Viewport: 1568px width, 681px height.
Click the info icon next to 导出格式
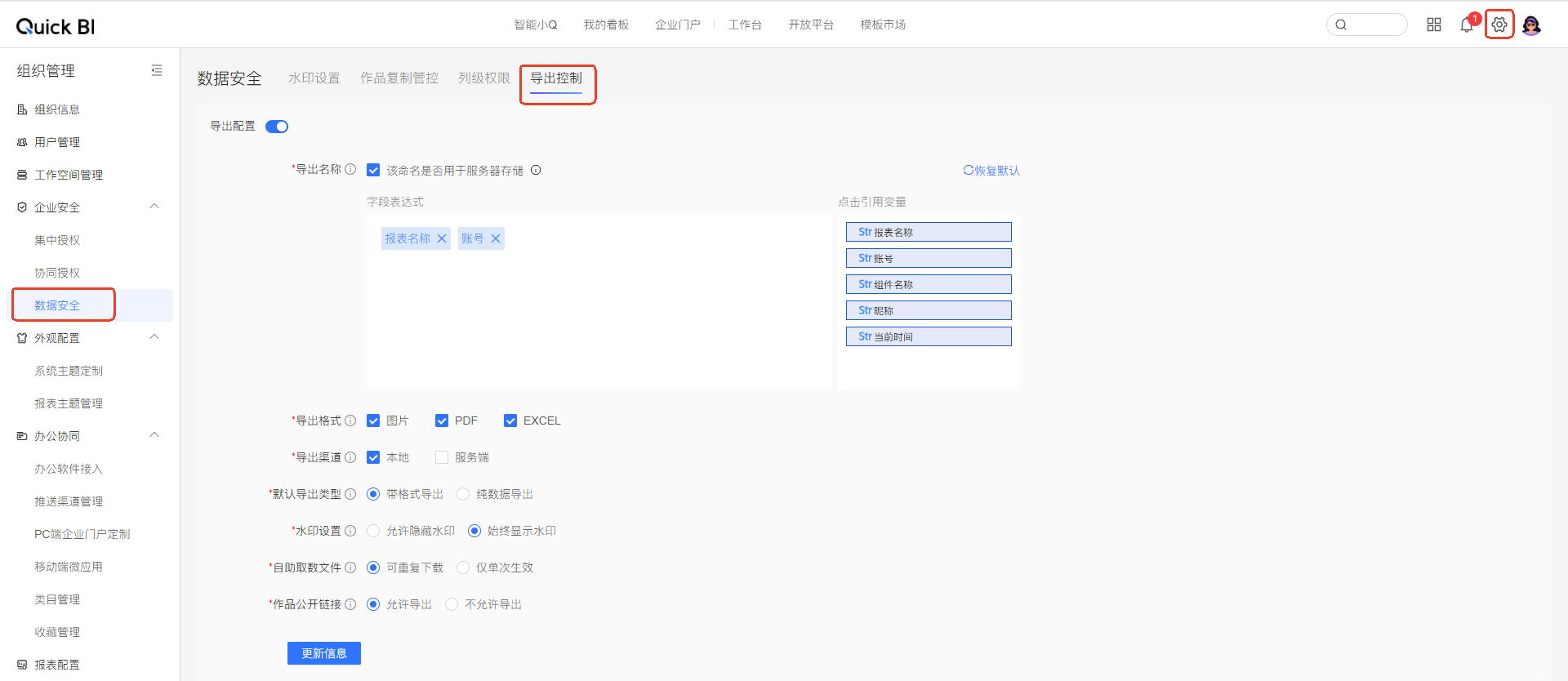click(350, 421)
